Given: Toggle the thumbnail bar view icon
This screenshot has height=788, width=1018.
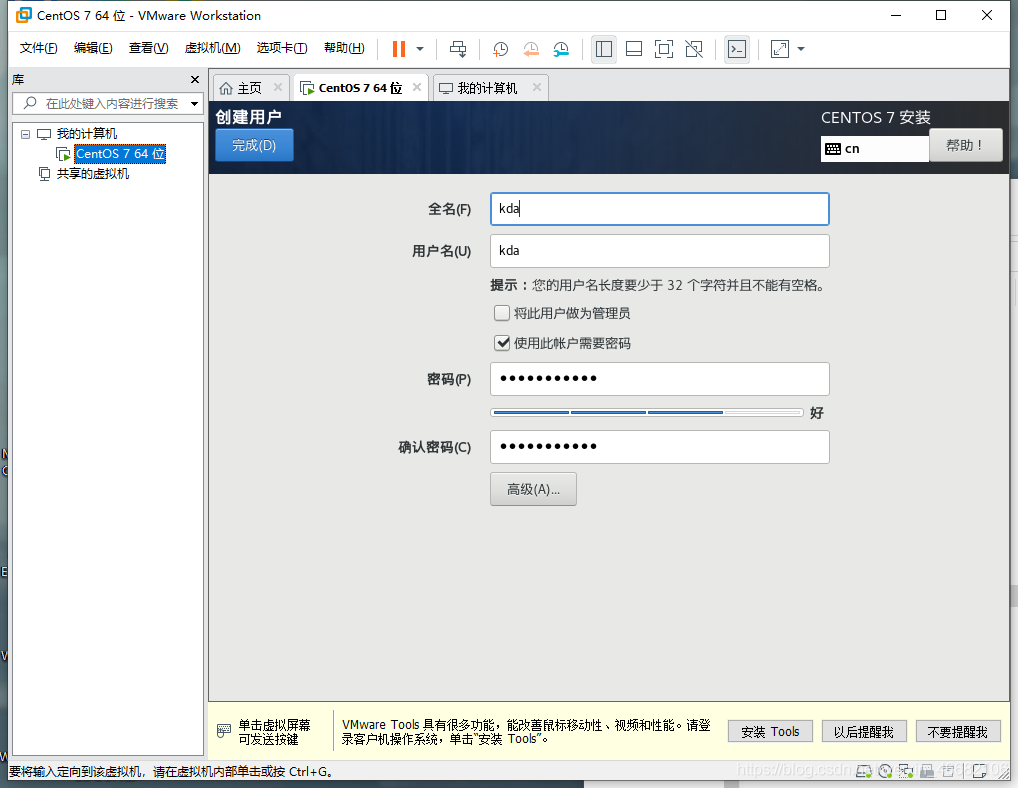Looking at the screenshot, I should click(x=634, y=49).
